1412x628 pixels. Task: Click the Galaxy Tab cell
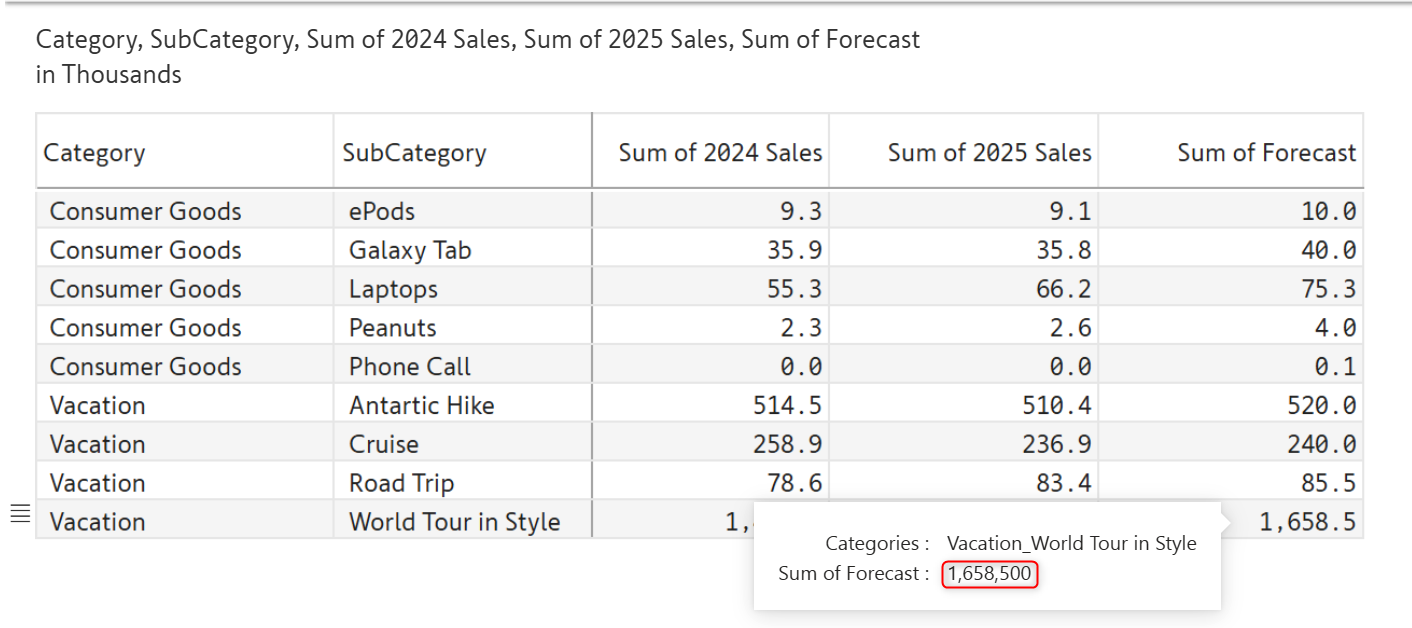click(410, 250)
